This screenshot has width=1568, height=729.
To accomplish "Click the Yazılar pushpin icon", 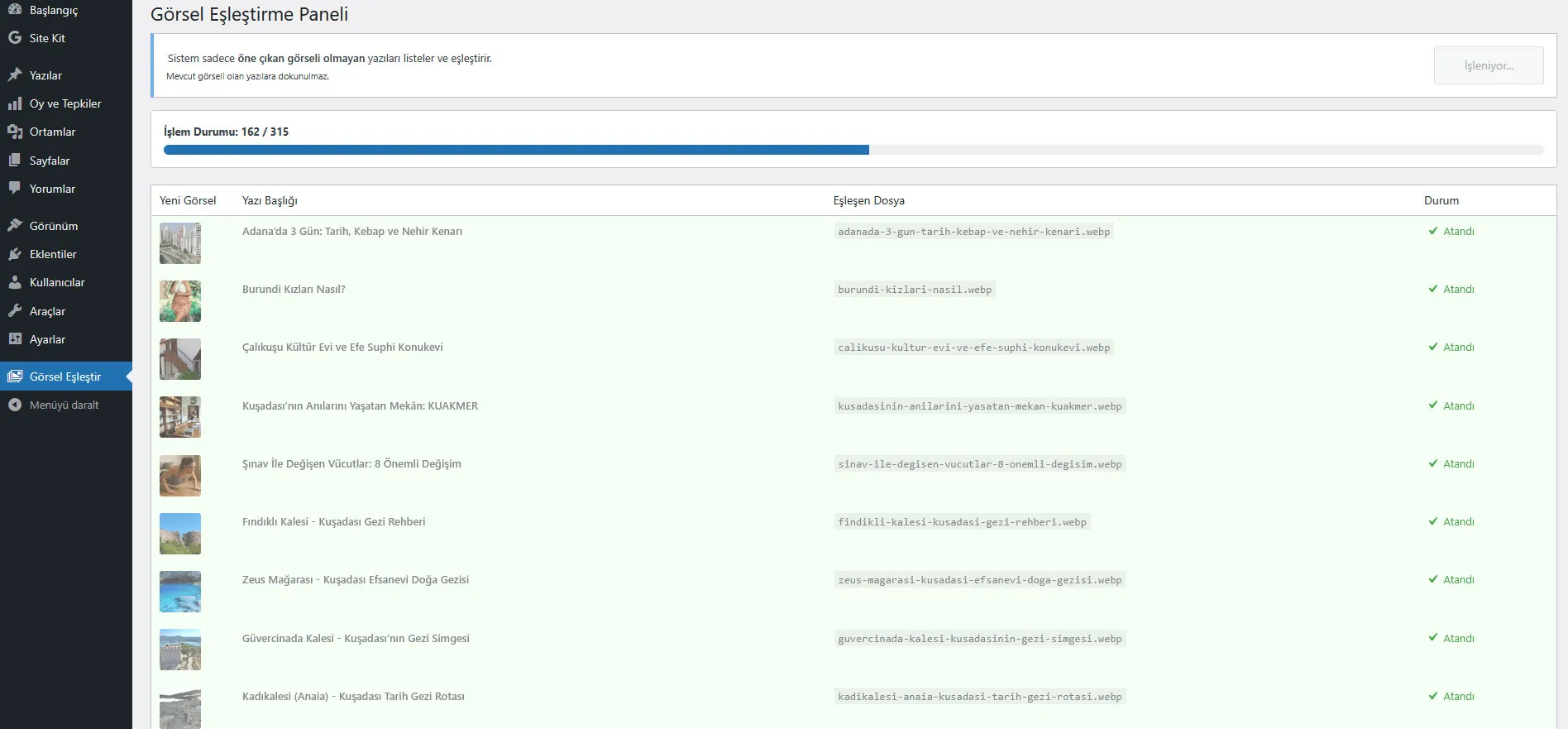I will (15, 75).
